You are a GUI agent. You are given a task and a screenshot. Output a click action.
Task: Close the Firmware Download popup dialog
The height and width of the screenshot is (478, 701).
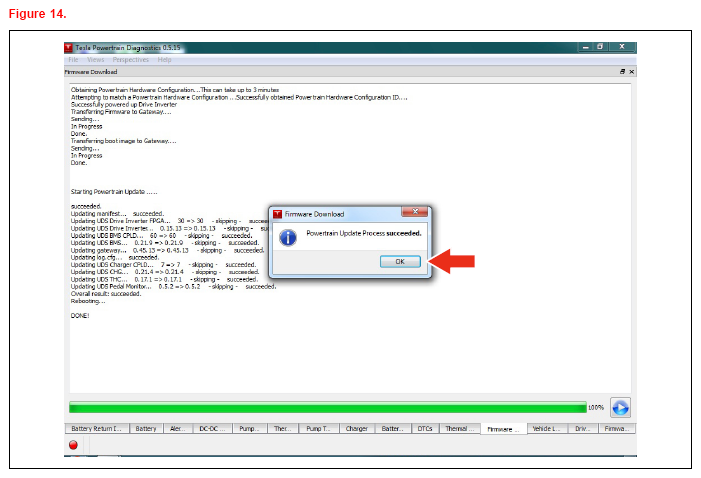415,212
